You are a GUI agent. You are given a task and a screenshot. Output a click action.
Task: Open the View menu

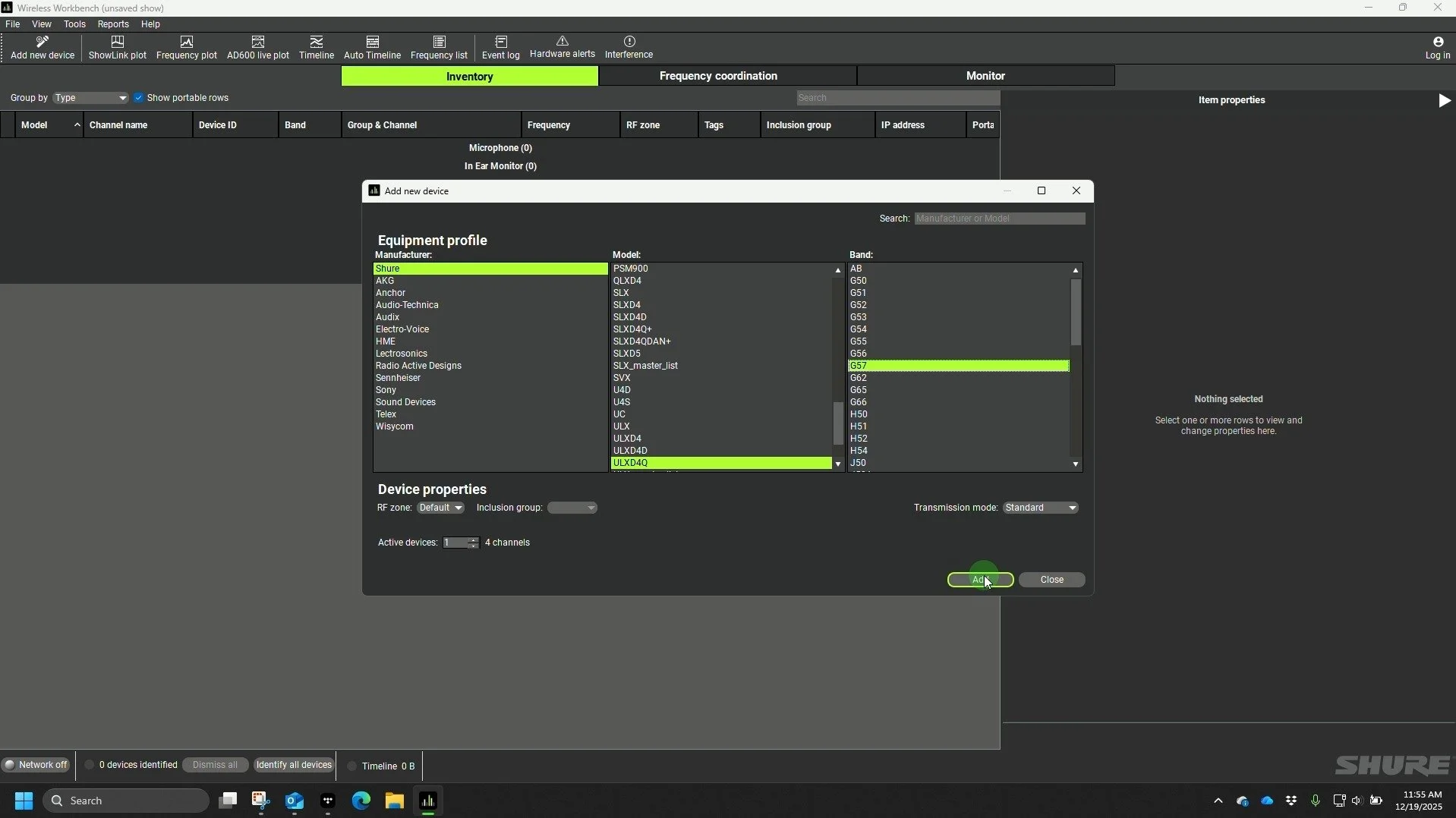click(42, 24)
